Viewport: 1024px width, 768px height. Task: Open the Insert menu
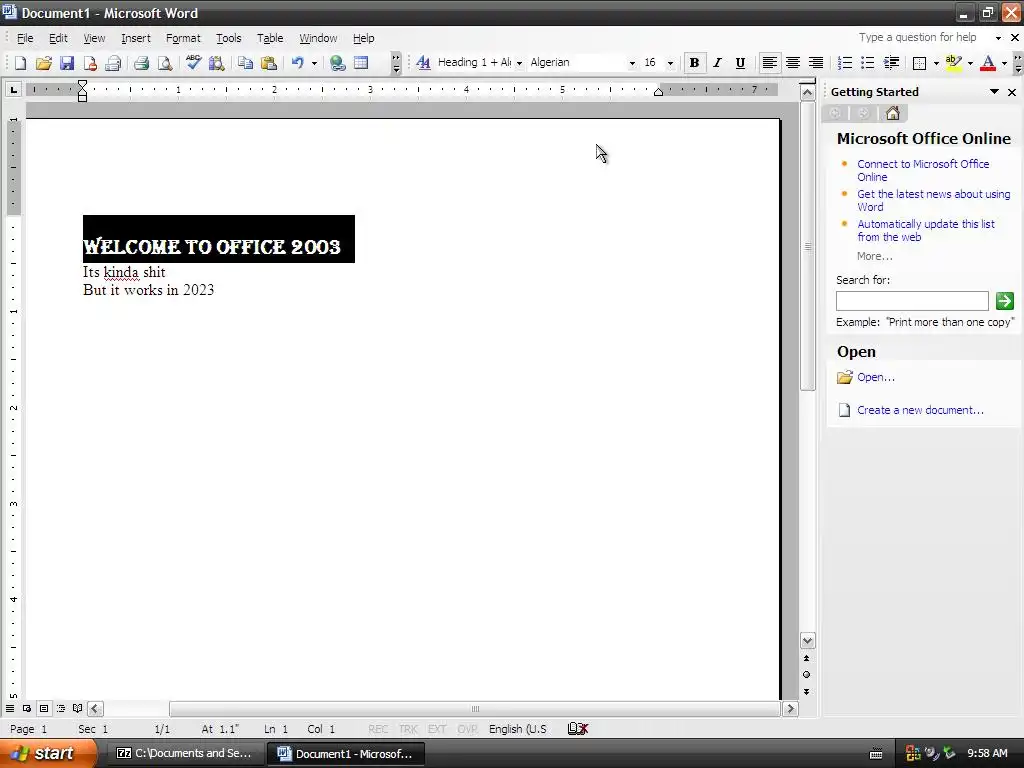[136, 38]
